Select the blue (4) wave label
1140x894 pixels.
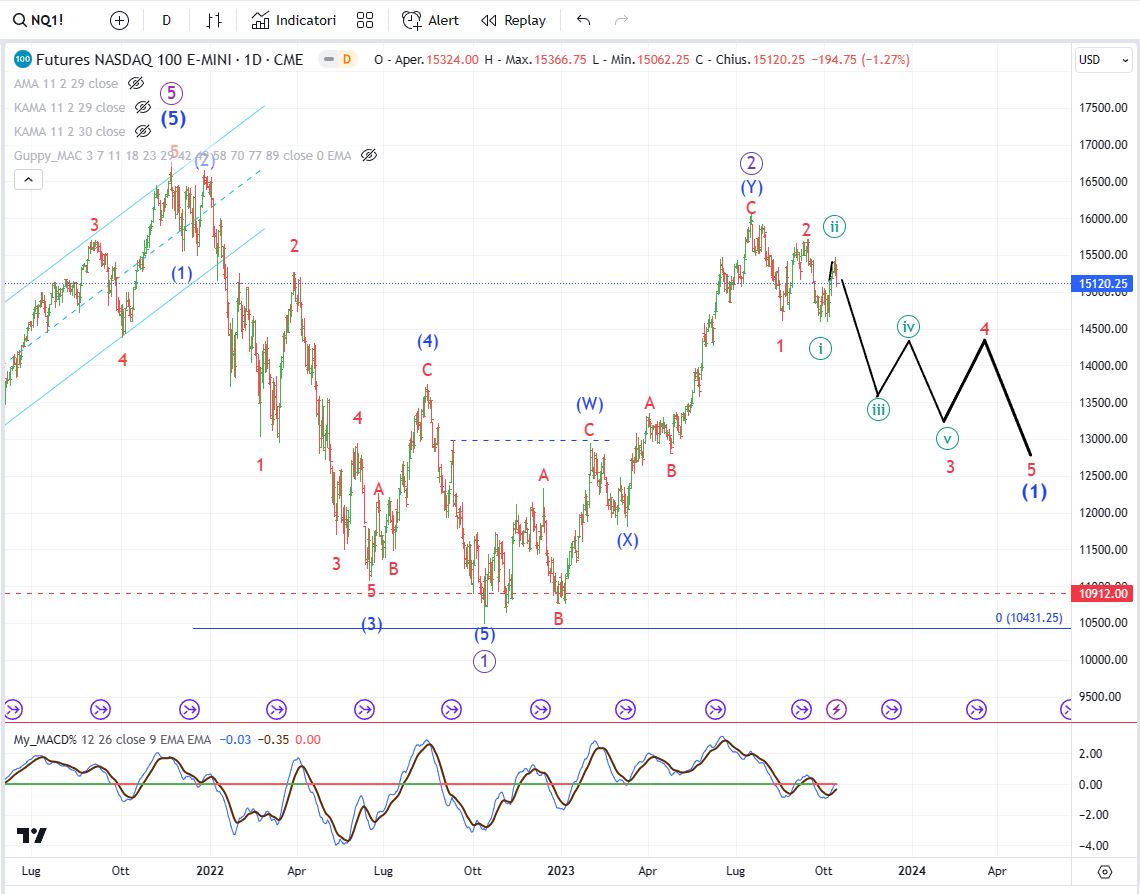pyautogui.click(x=428, y=341)
